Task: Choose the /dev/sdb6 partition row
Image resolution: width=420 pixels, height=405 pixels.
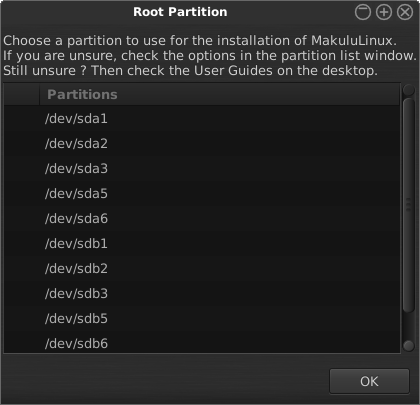Action: [202, 343]
